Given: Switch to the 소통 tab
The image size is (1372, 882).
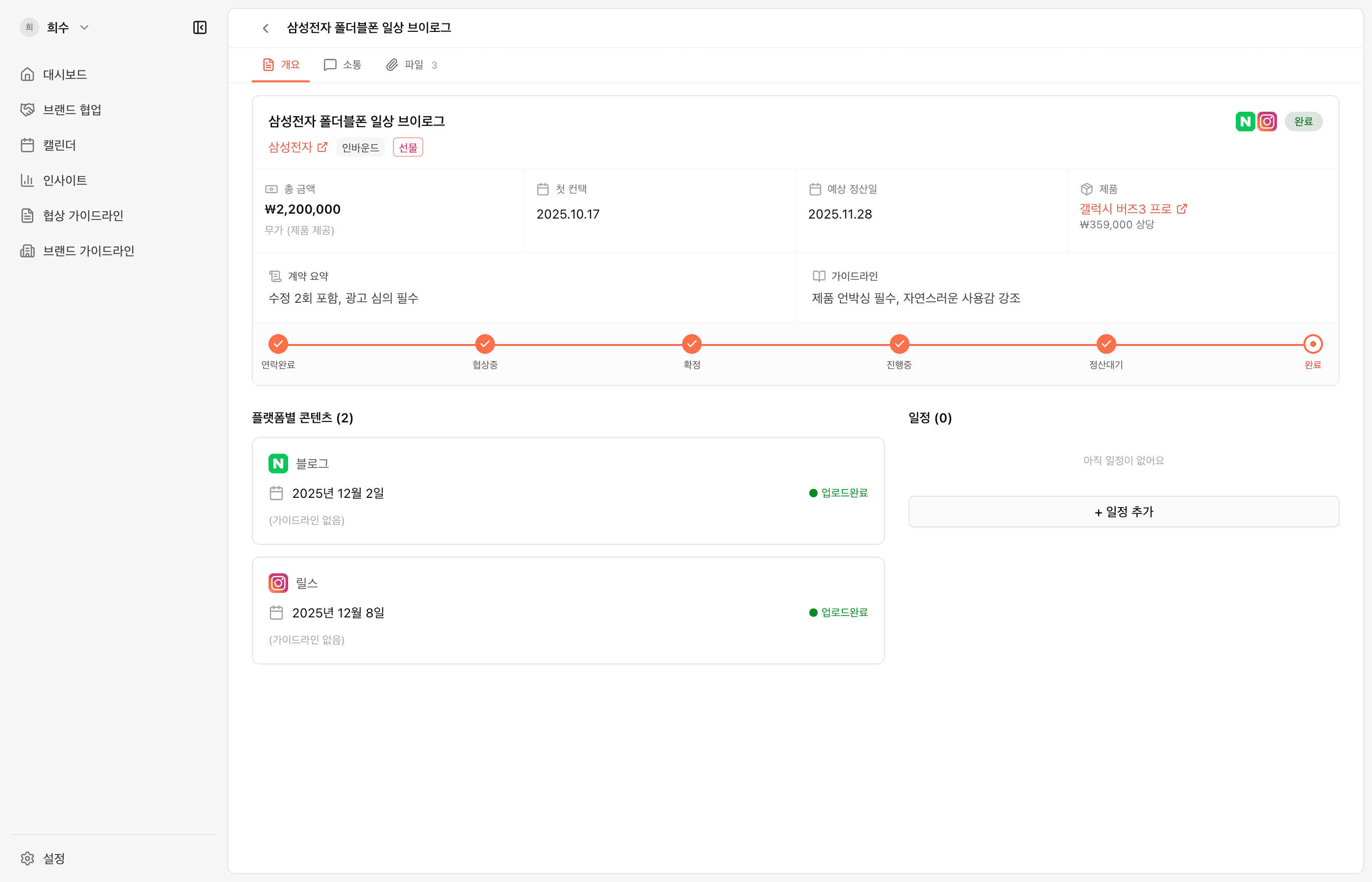Looking at the screenshot, I should coord(343,65).
